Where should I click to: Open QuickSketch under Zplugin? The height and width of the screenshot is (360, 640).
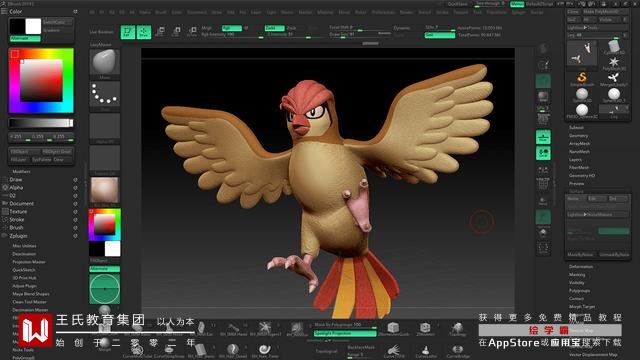point(24,270)
